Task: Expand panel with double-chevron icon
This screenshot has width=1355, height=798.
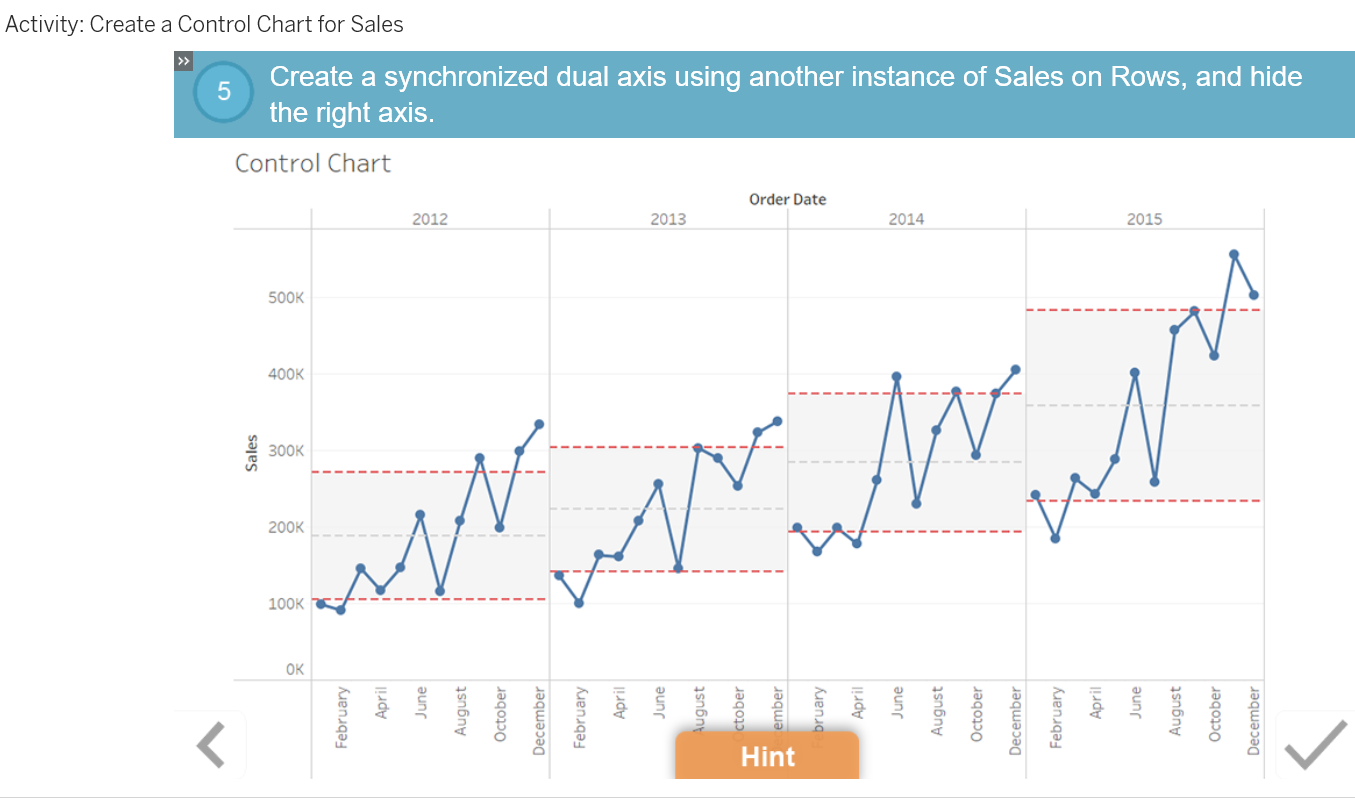Action: pos(183,61)
